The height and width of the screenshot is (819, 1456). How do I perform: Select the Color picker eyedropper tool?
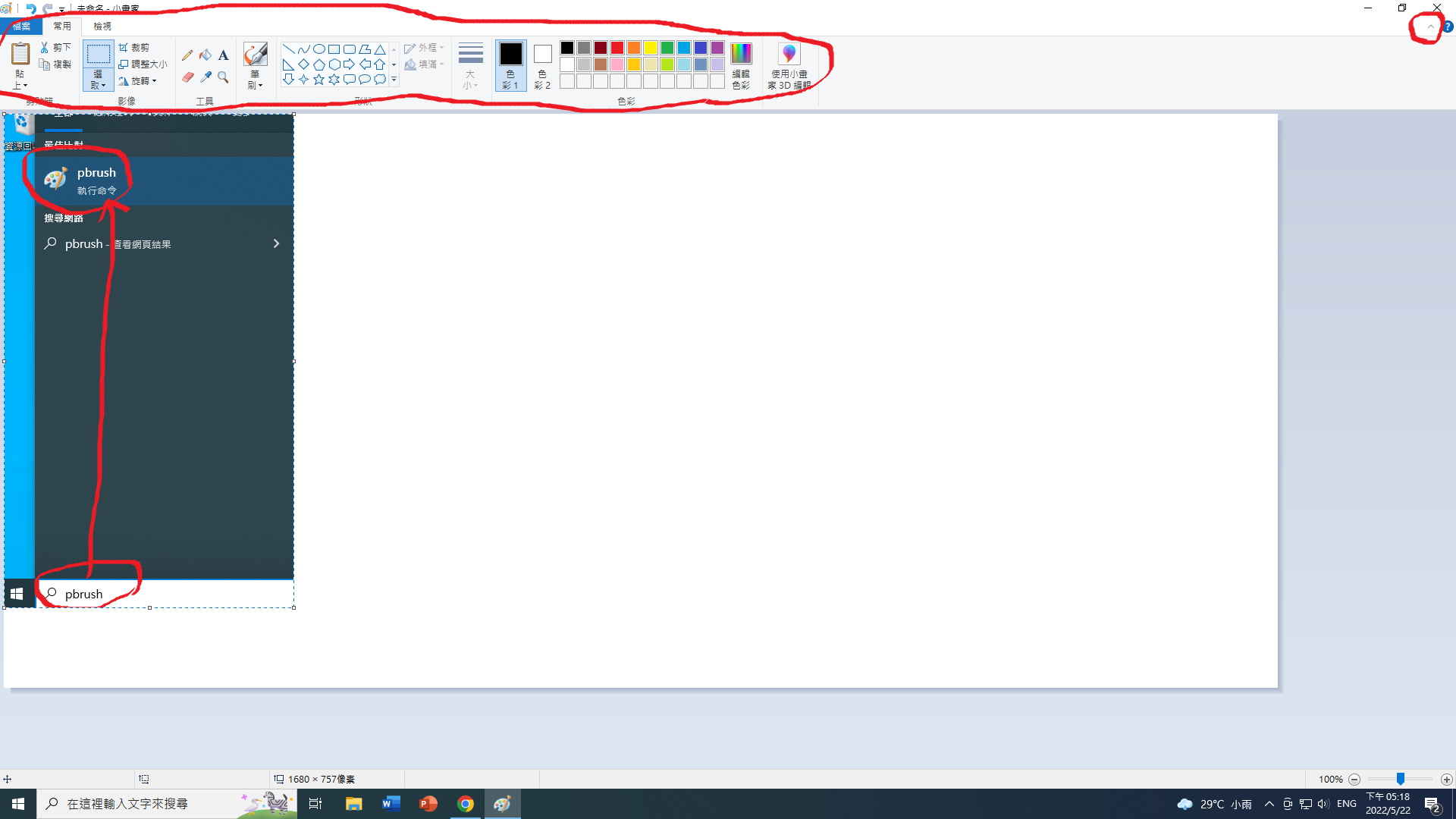[206, 77]
